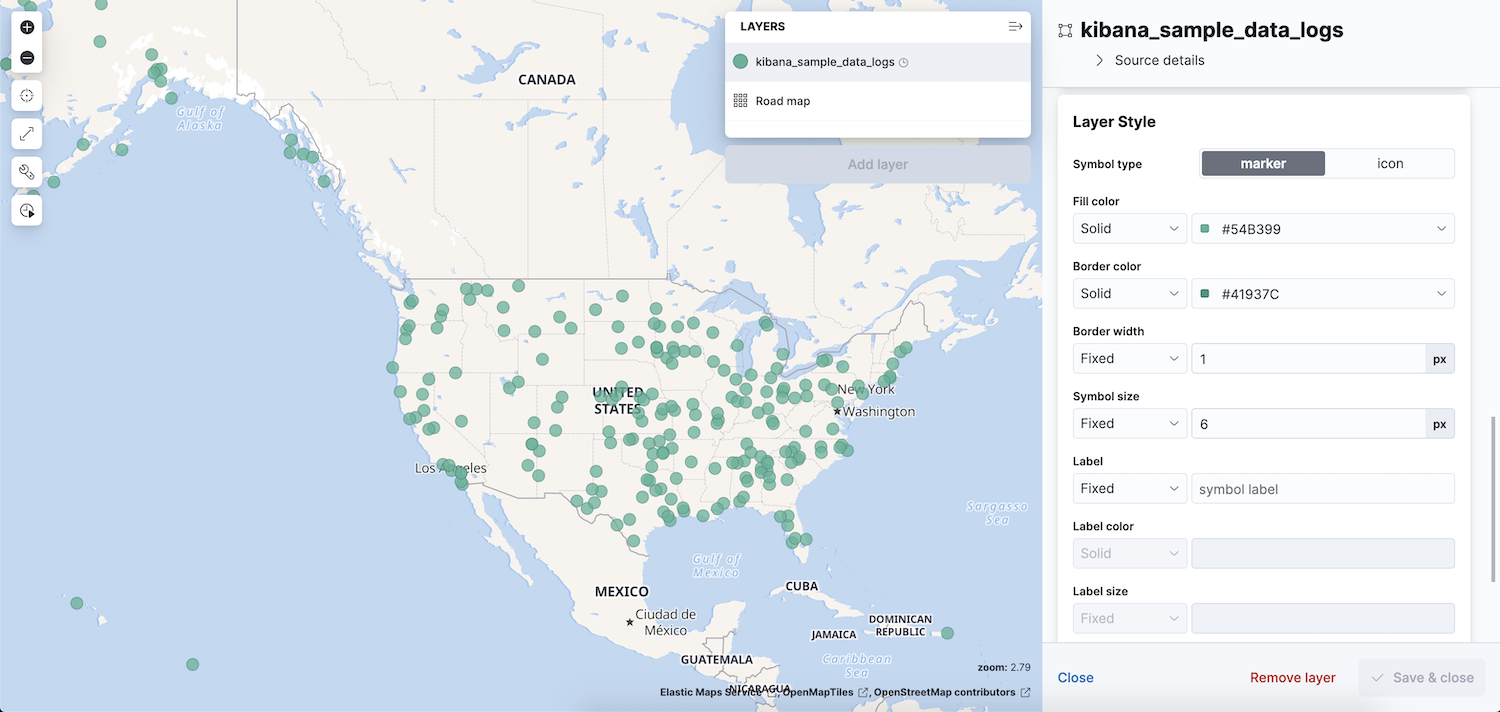Switch symbol type to icon
Screen dimensions: 1500x712
(1390, 164)
